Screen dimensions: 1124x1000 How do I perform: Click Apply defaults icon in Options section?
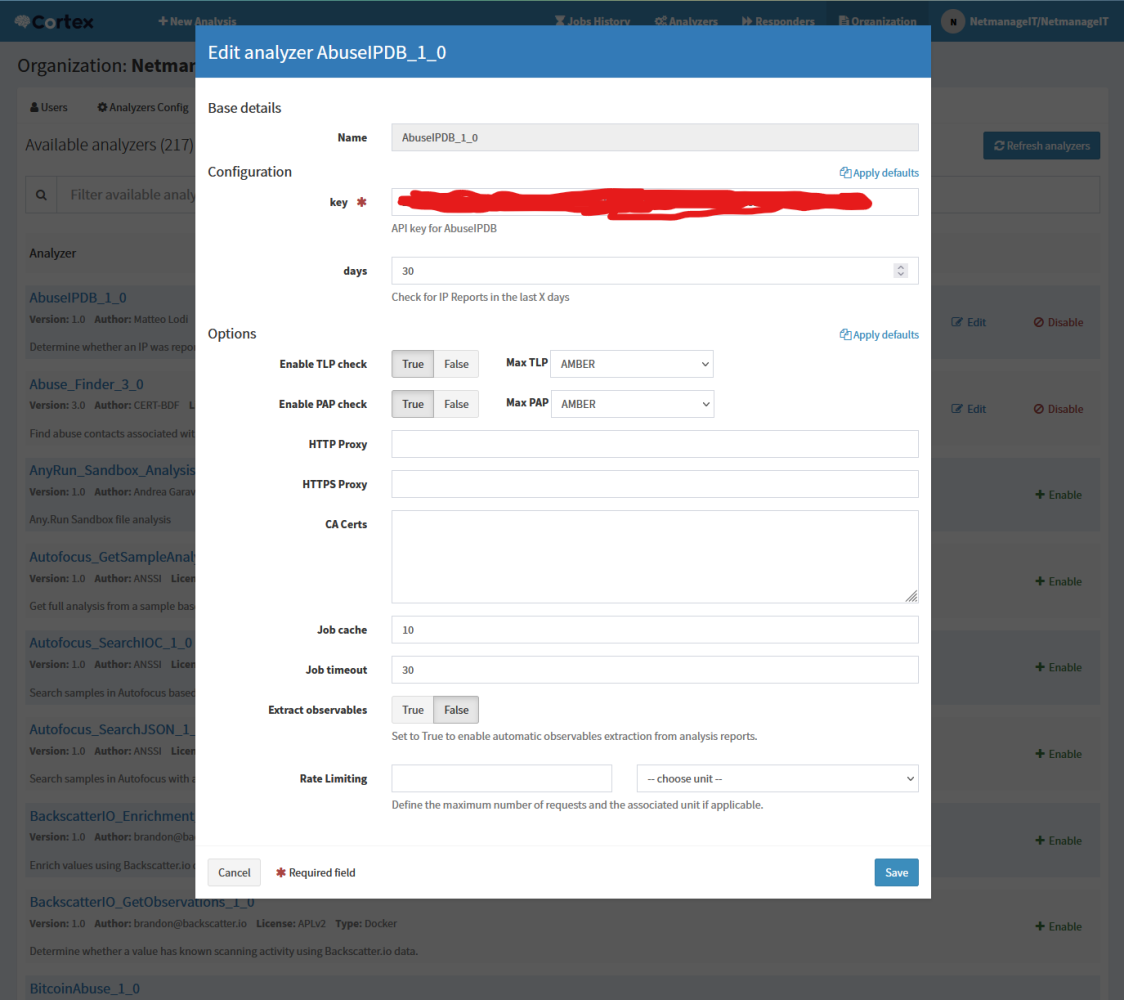click(x=845, y=335)
